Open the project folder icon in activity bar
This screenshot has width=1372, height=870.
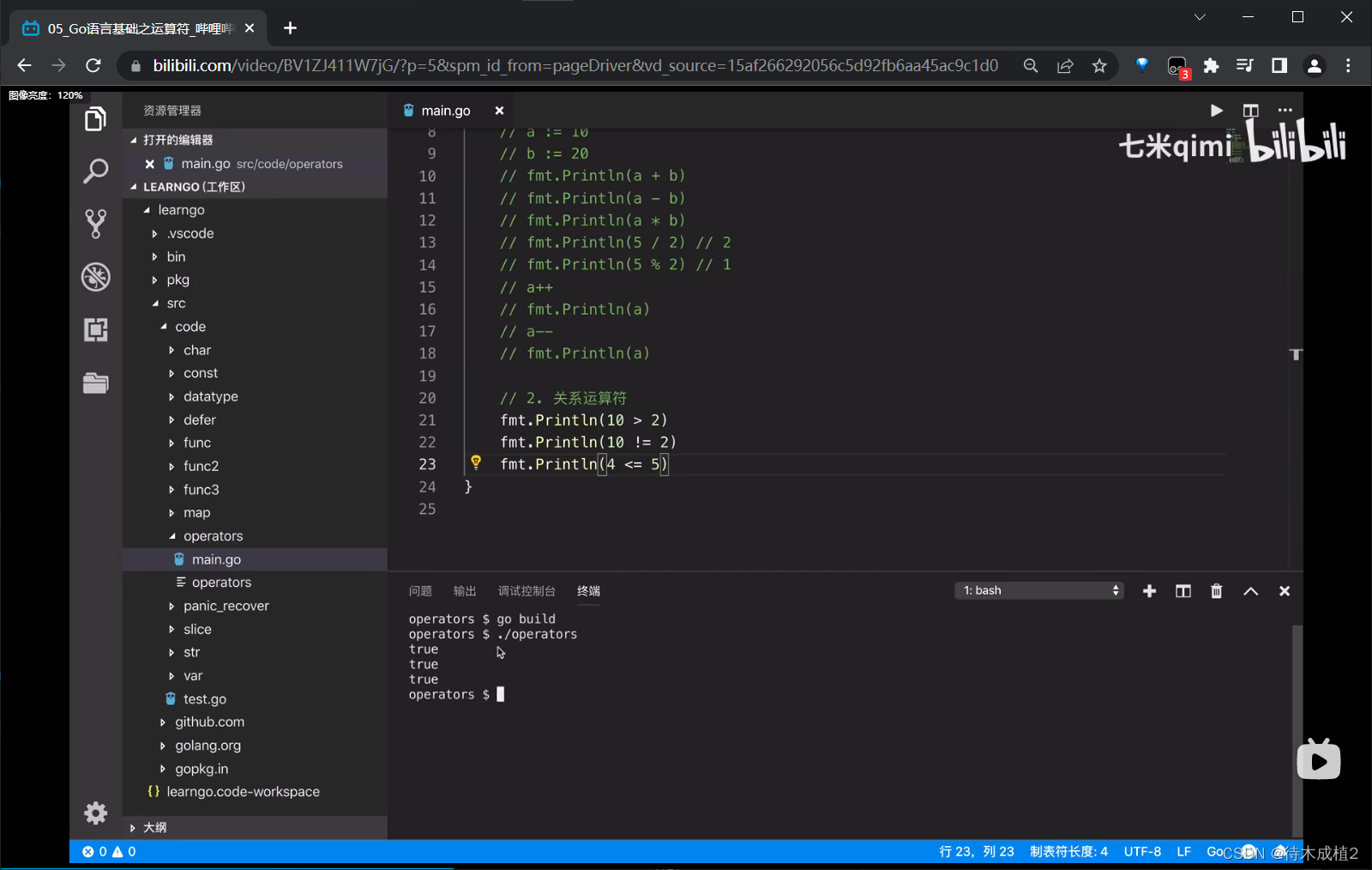tap(95, 383)
